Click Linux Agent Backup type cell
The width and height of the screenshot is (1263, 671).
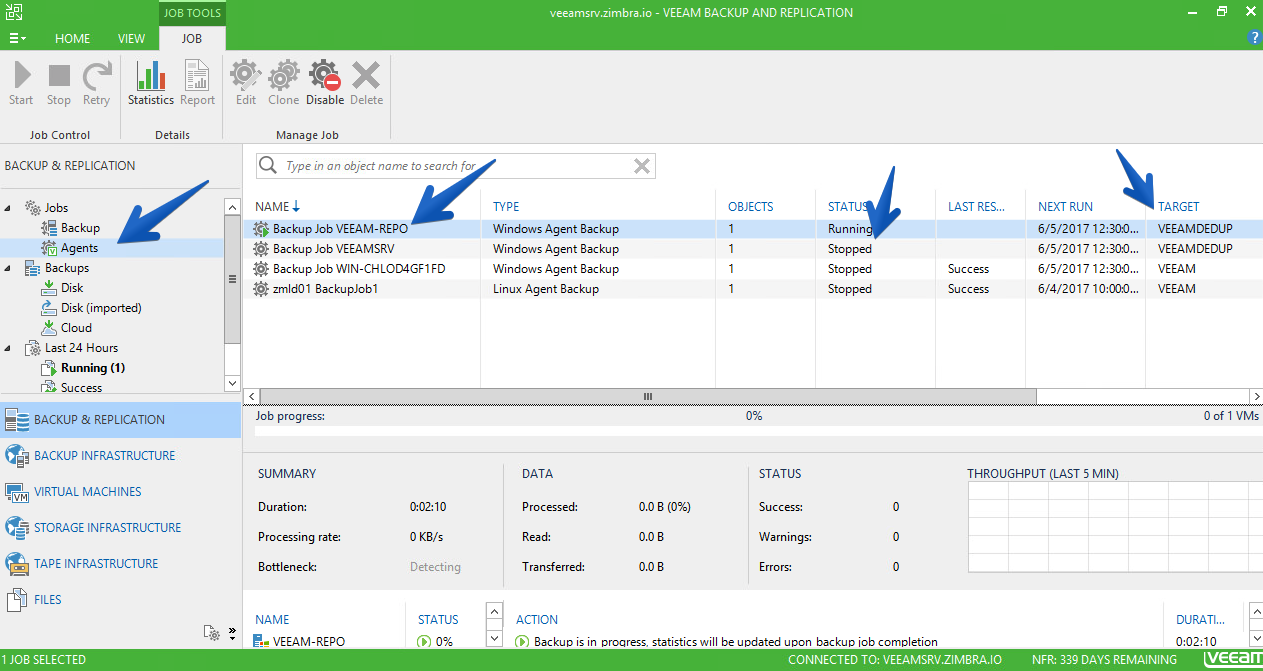(x=546, y=289)
